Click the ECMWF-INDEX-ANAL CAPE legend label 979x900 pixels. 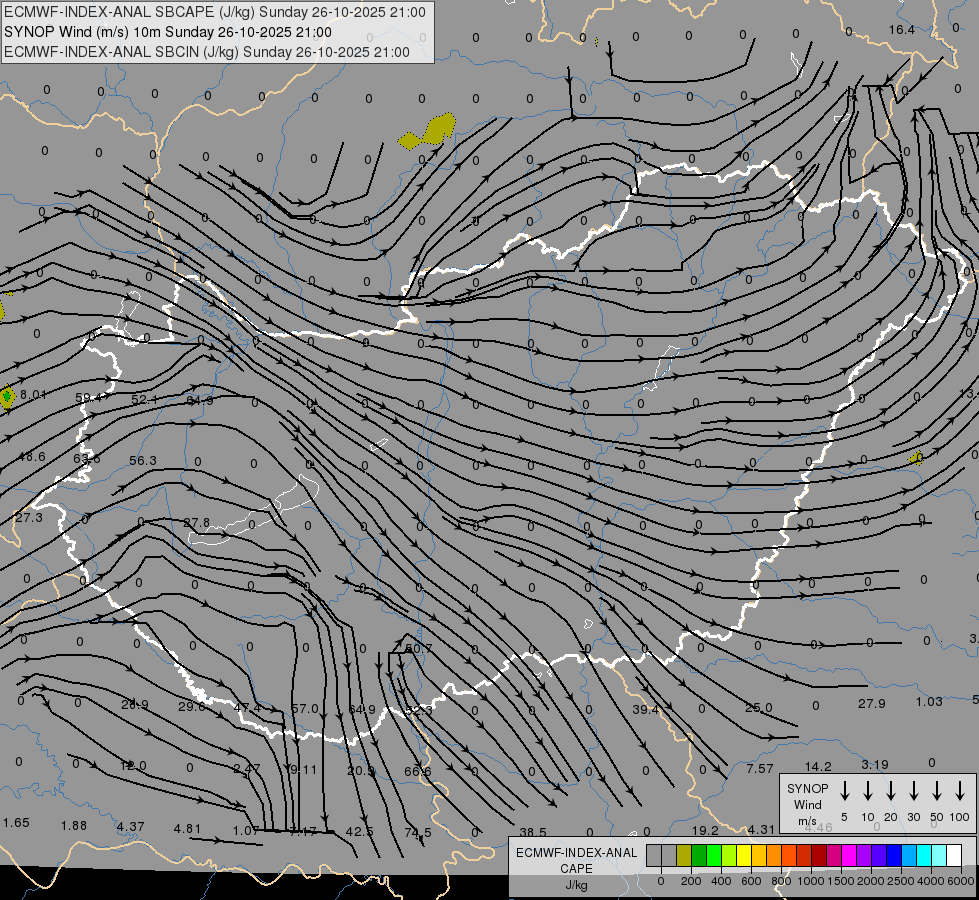point(576,868)
